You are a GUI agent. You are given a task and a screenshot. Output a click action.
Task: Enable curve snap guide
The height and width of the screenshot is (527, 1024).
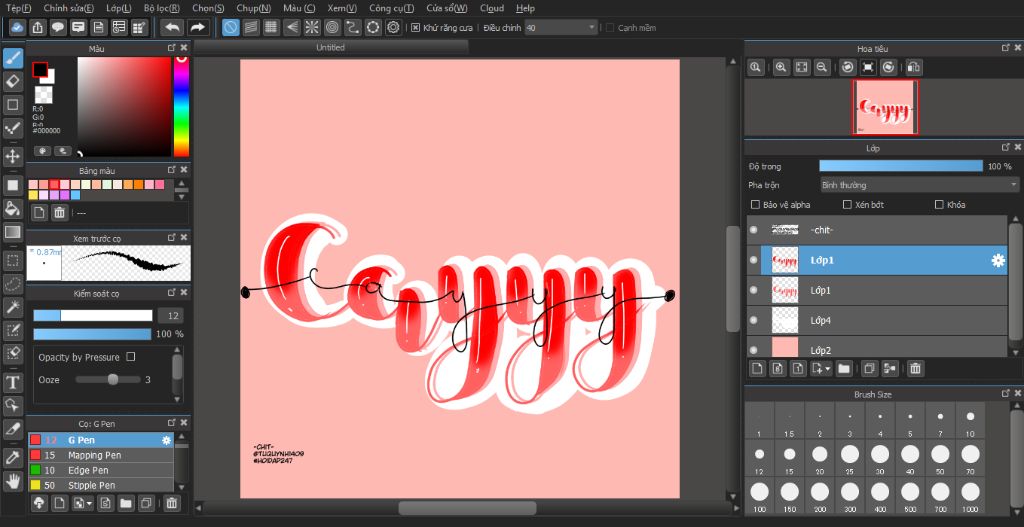point(353,27)
